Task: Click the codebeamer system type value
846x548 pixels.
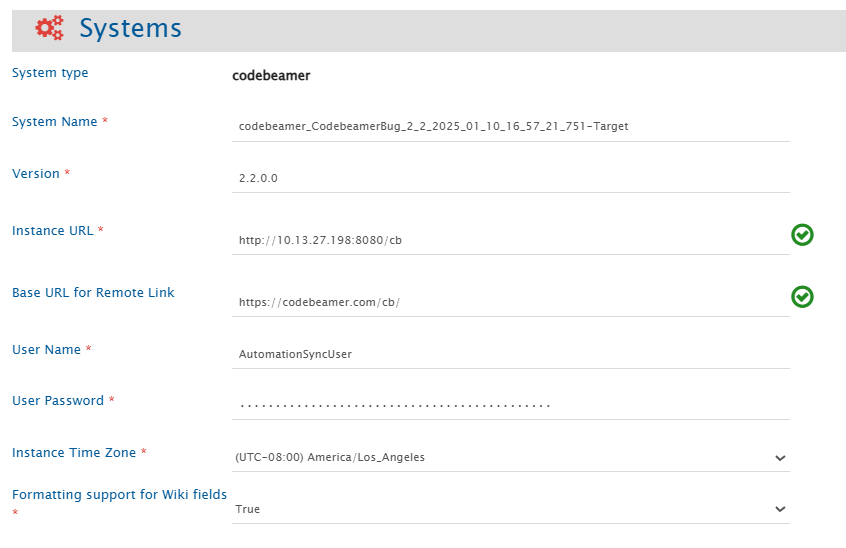Action: 271,75
